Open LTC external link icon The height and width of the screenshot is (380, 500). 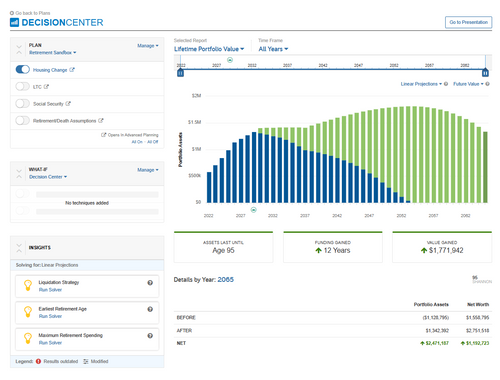(46, 87)
